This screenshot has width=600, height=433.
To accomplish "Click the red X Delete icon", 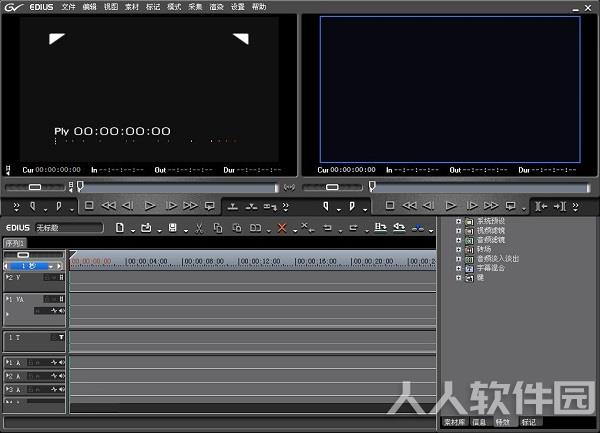I will pos(282,228).
